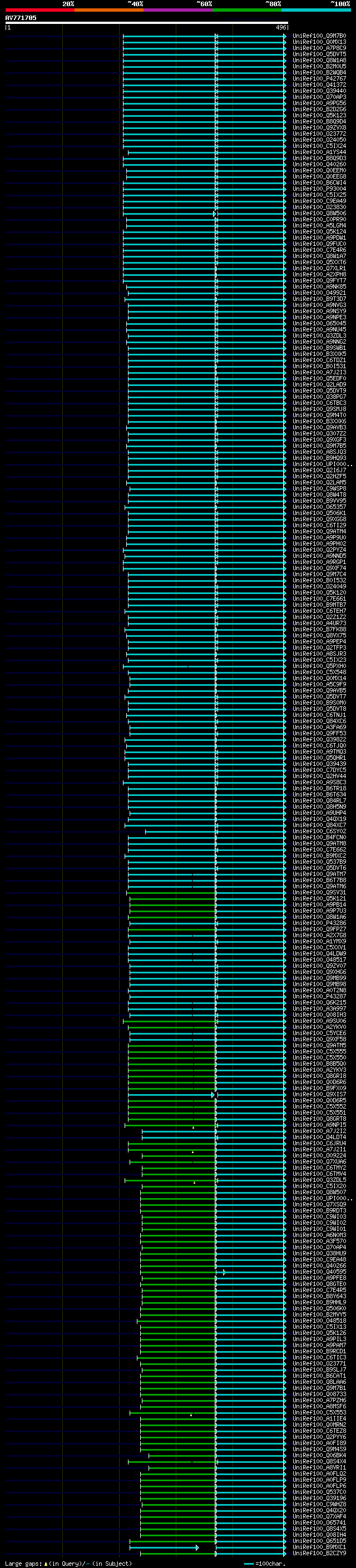The height and width of the screenshot is (1568, 356).
Task: Select hit label UniRef100_Q9M7B1
Action: [319, 1388]
